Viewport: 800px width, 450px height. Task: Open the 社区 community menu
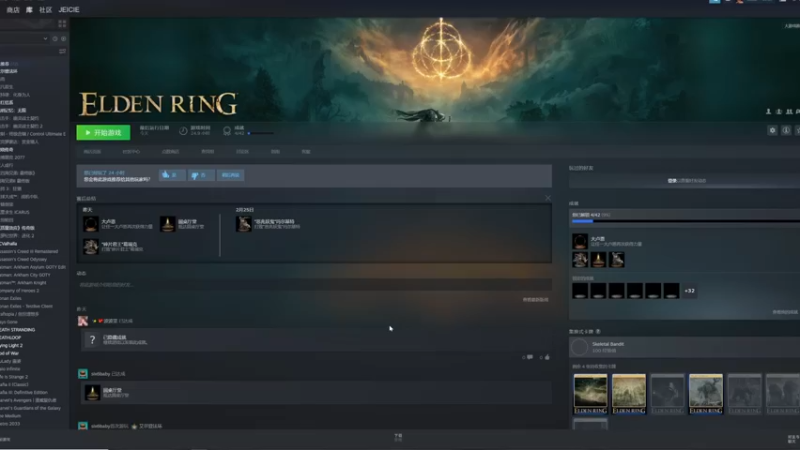(45, 10)
